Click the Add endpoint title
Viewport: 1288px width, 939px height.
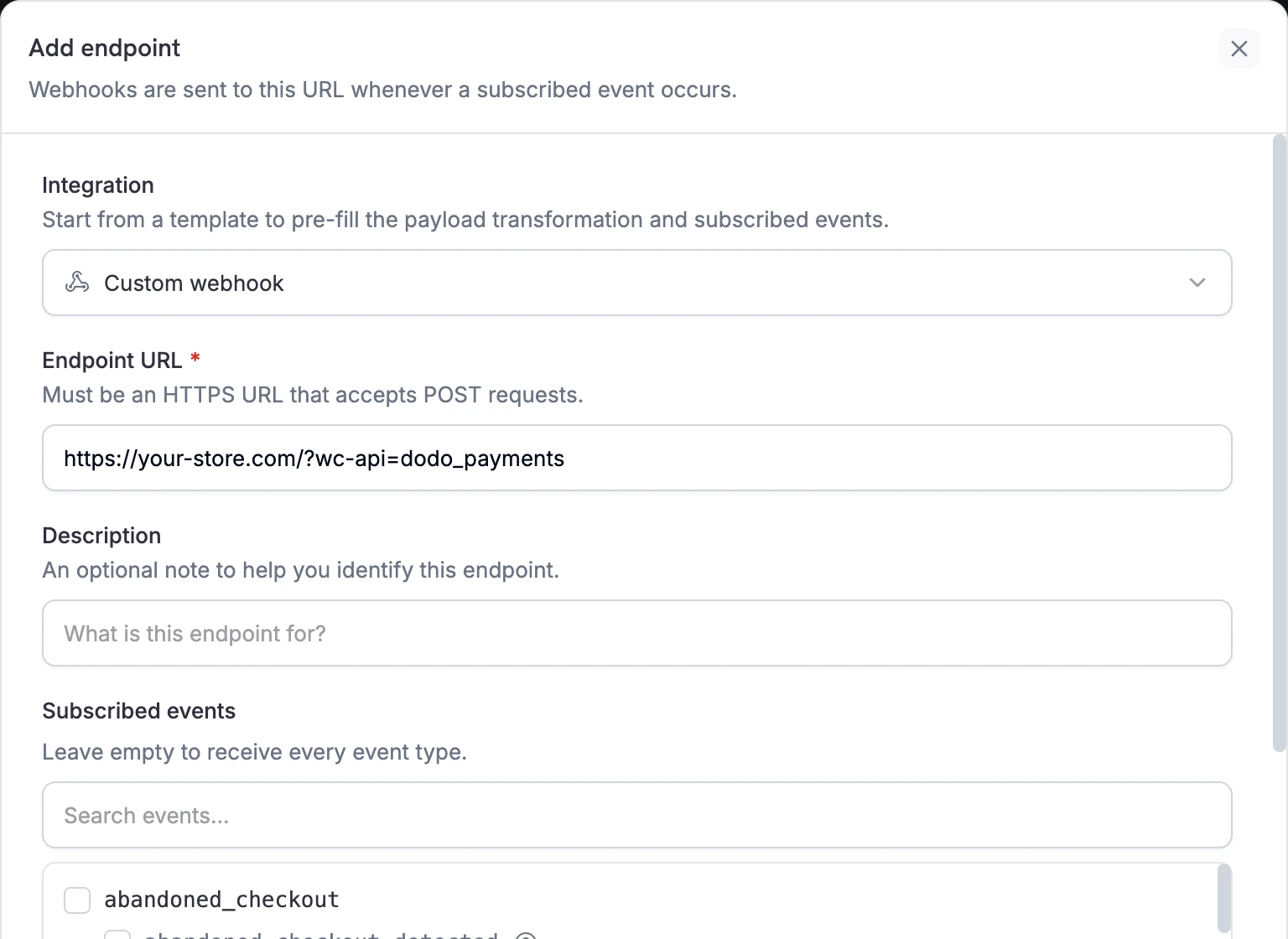pos(105,48)
